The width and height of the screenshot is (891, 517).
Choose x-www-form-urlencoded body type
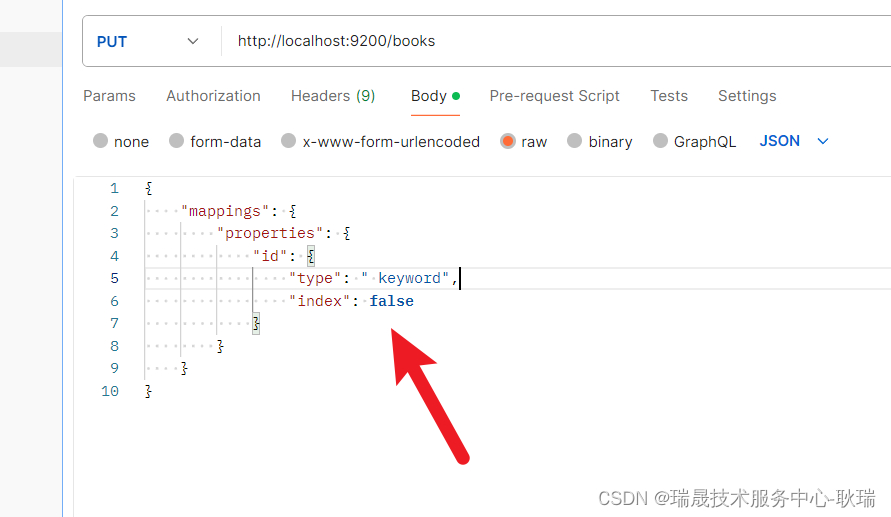coord(289,140)
